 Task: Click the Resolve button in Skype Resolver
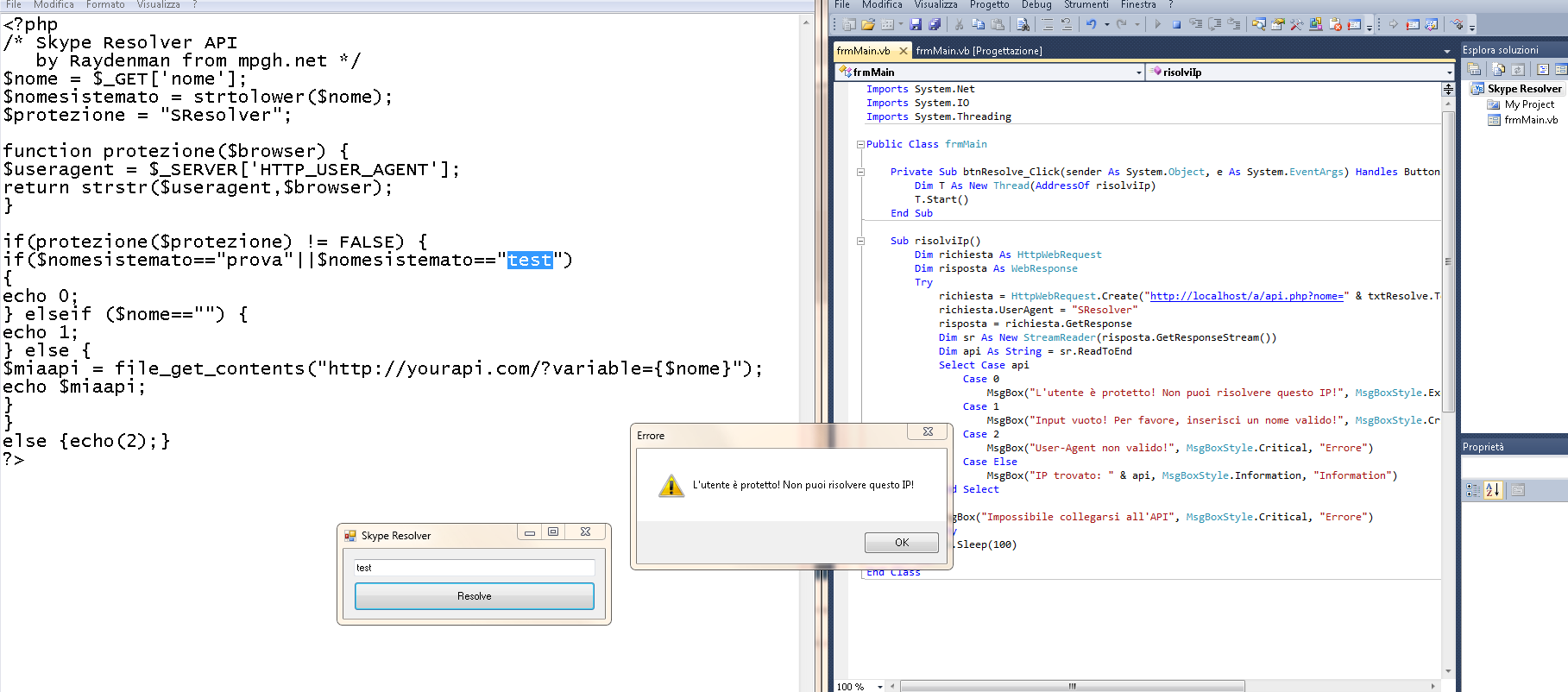[474, 596]
